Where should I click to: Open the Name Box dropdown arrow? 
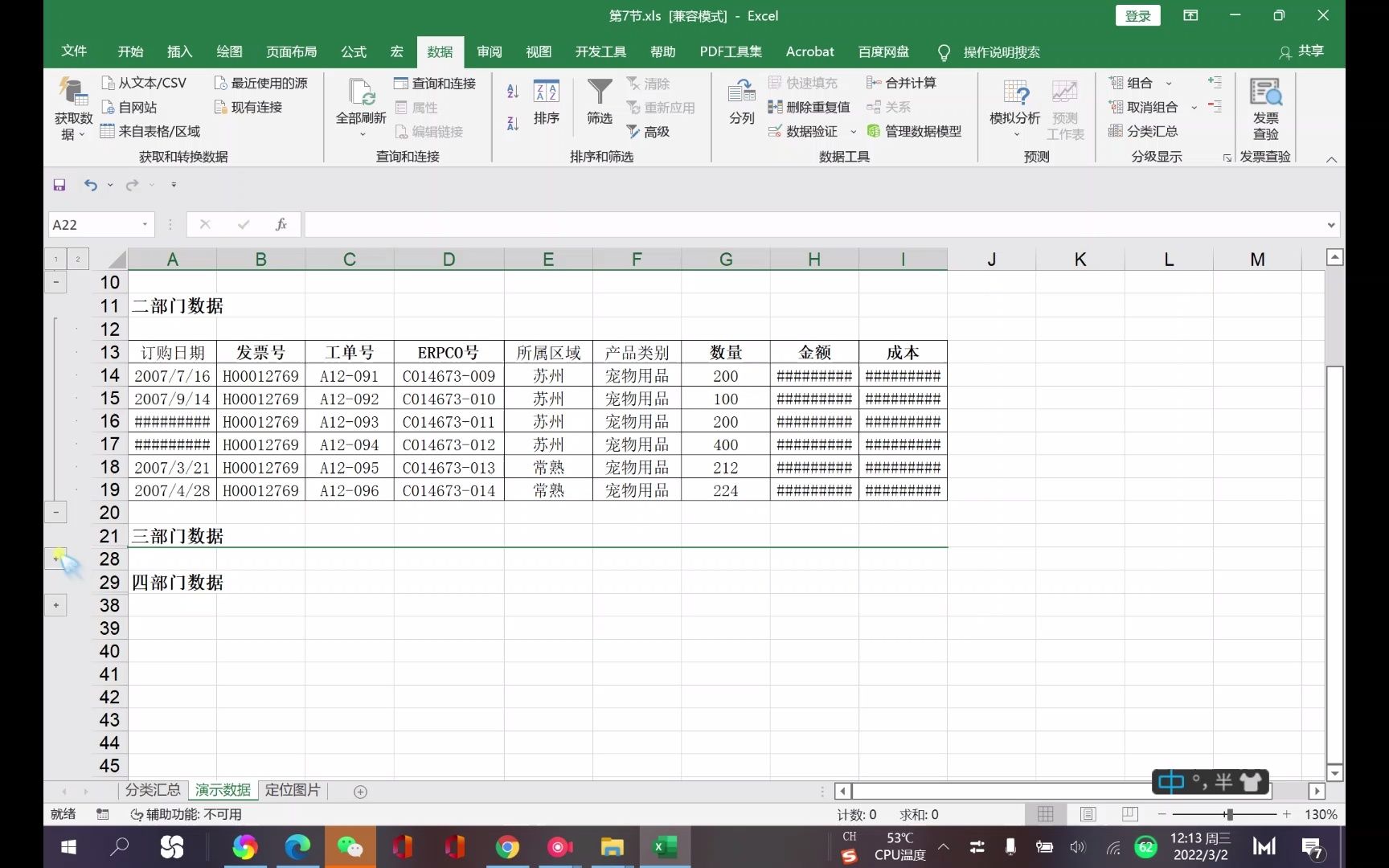click(x=145, y=224)
